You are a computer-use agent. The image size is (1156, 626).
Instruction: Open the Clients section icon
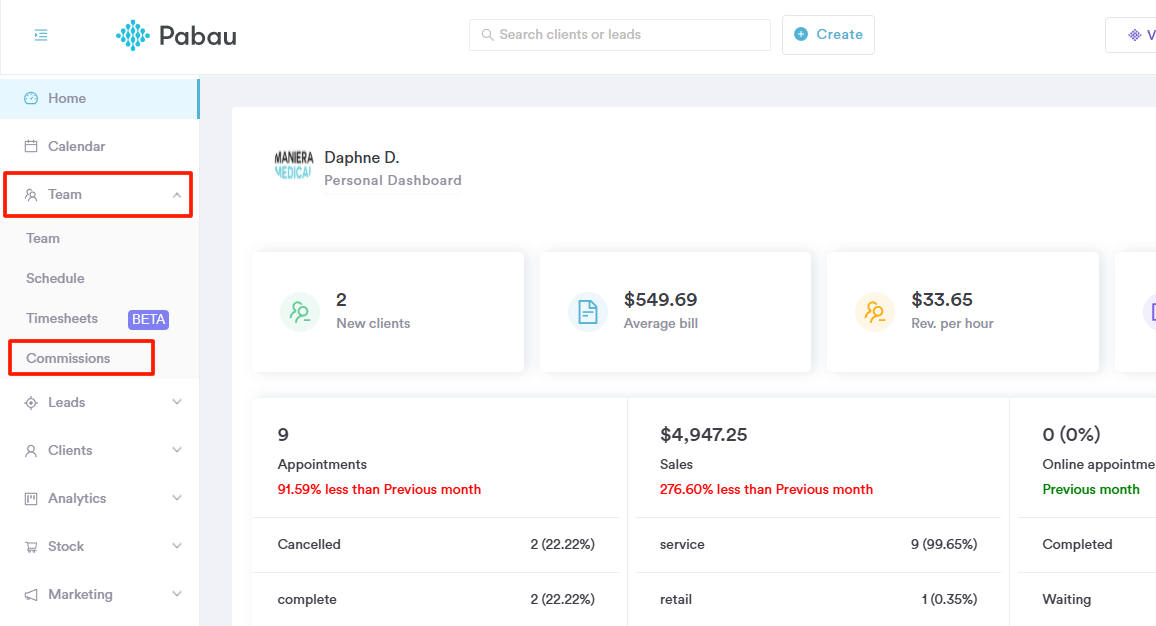coord(33,450)
